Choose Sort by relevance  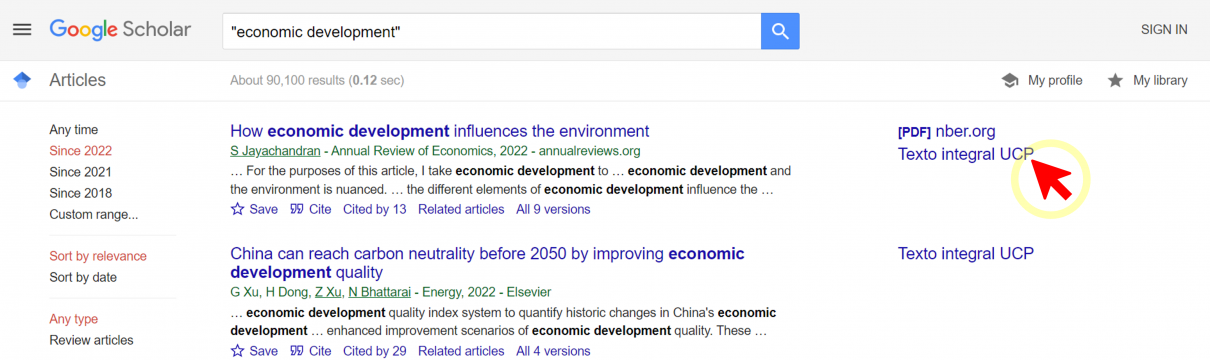[98, 256]
